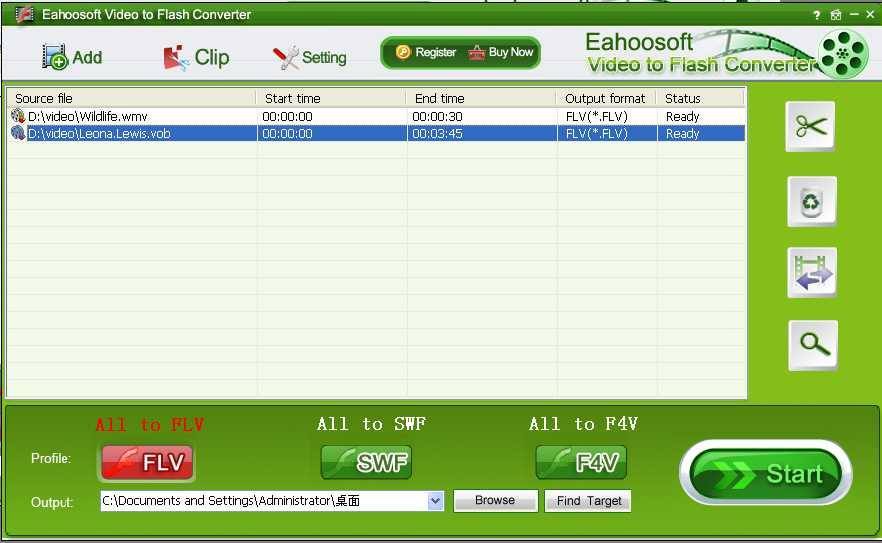Click the Buy Now button

(x=501, y=53)
